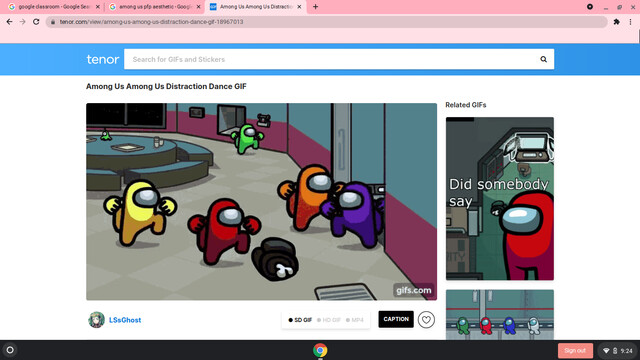The image size is (640, 360).
Task: Open Chrome from the shelf
Action: coord(320,350)
